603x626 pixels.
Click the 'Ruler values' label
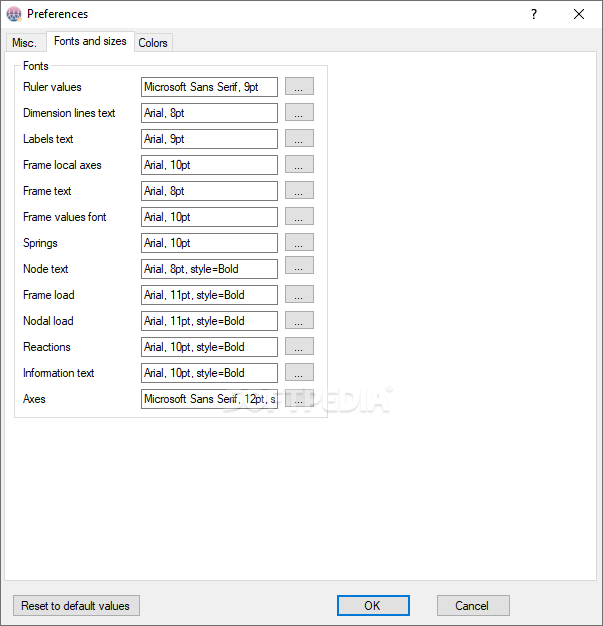tap(52, 87)
